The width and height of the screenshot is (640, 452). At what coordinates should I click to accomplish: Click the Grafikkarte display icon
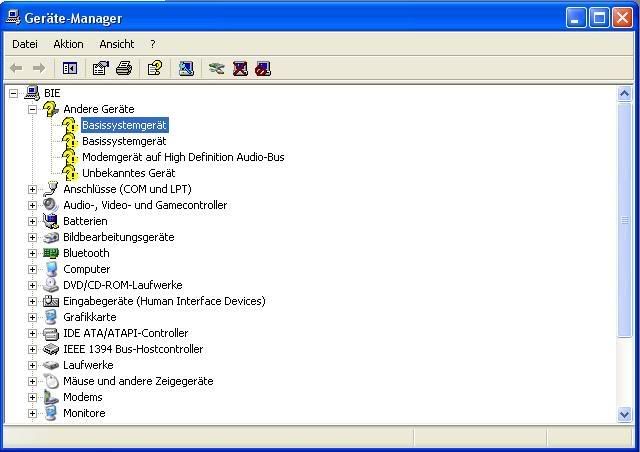[51, 317]
